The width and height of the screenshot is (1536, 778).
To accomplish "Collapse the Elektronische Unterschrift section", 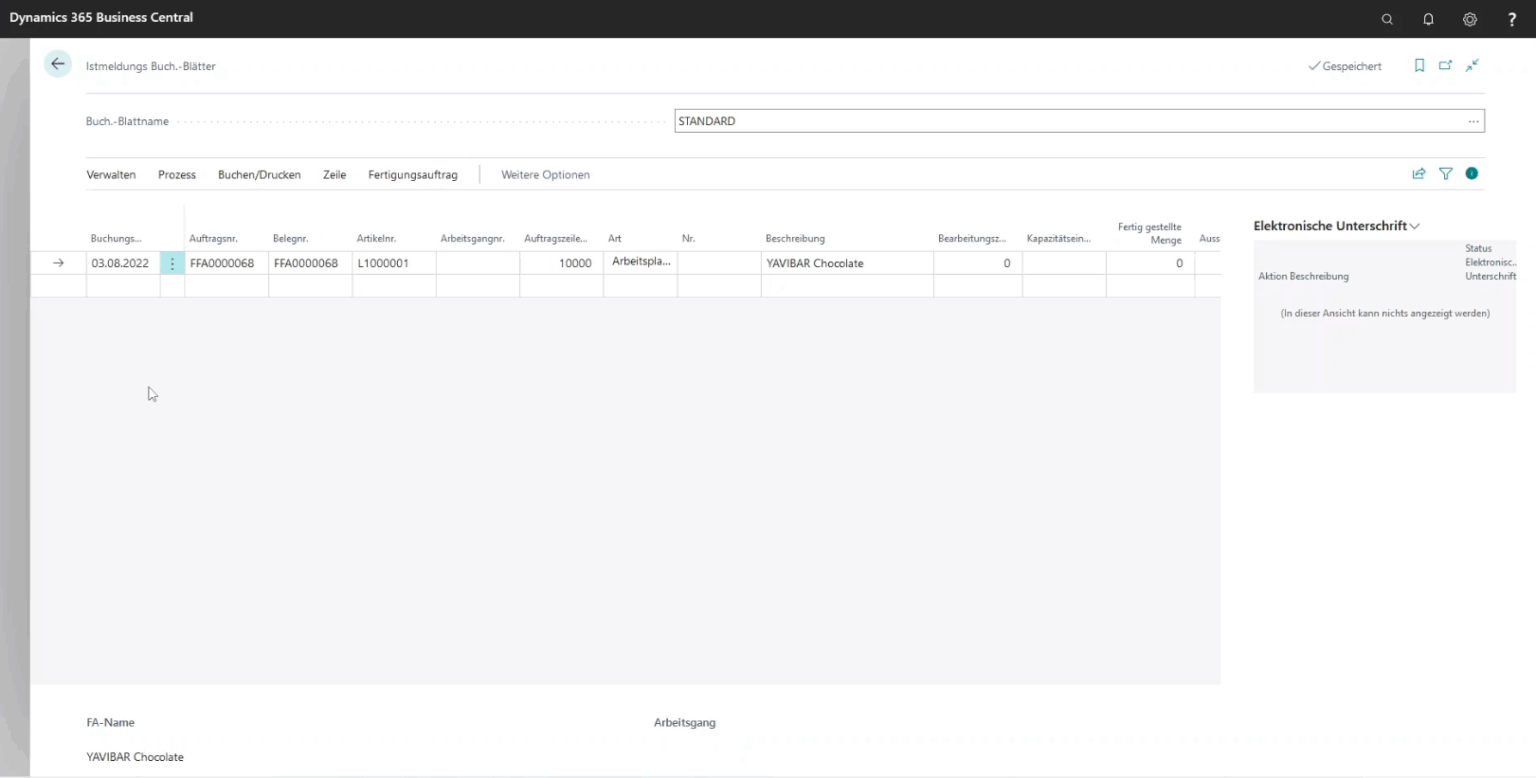I will 1414,225.
